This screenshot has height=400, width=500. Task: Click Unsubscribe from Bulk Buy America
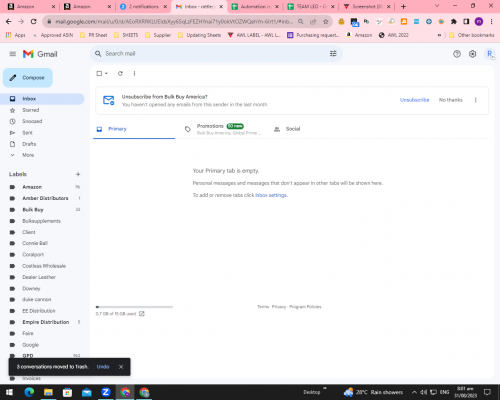(414, 100)
